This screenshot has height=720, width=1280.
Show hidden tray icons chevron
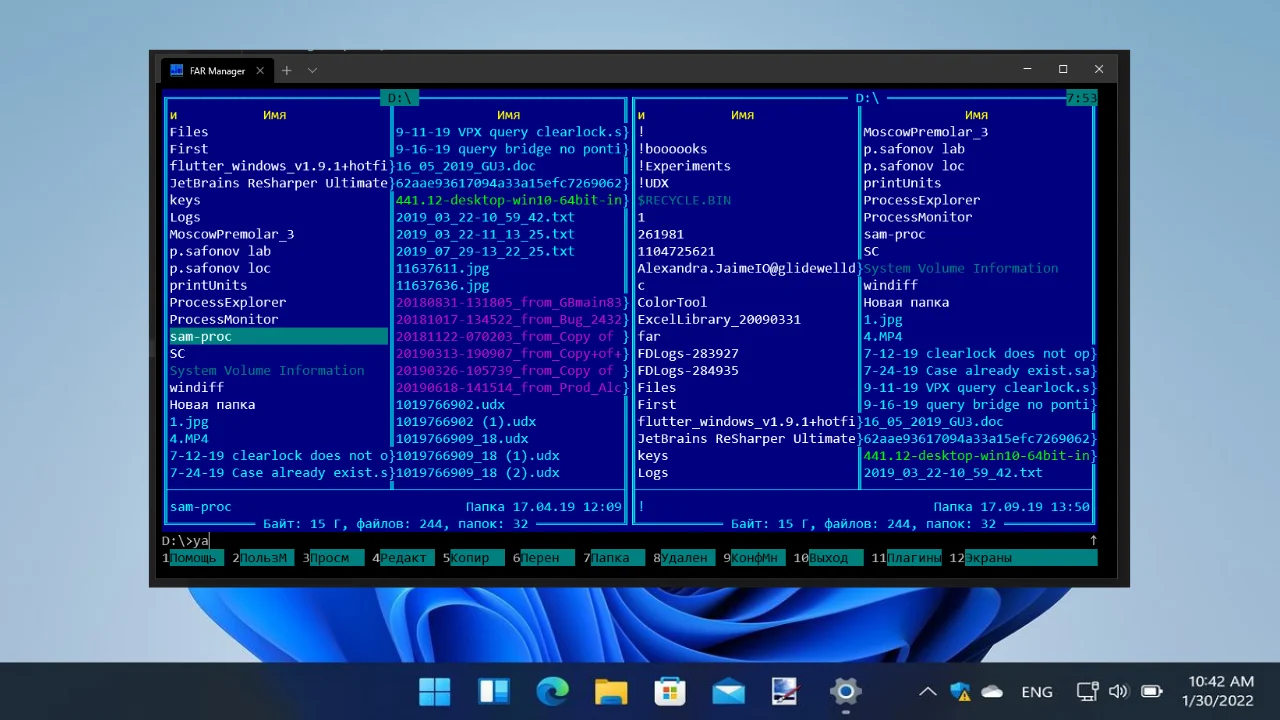(928, 691)
